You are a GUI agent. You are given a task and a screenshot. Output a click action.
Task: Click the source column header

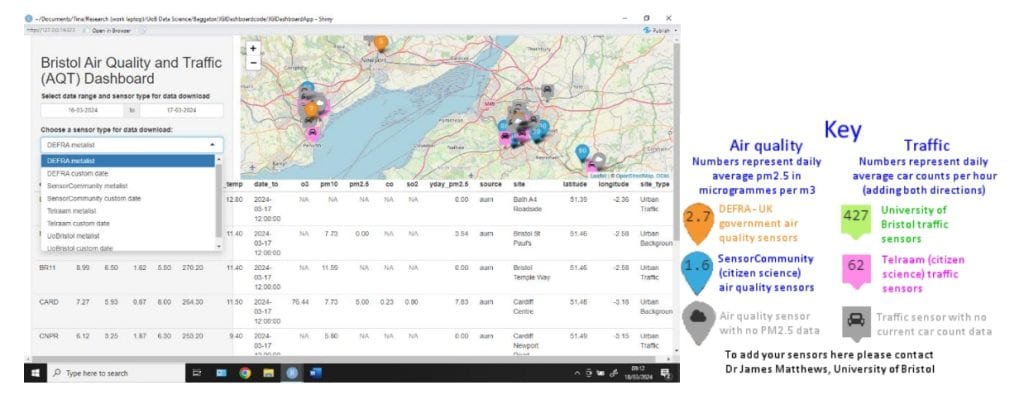(x=490, y=185)
